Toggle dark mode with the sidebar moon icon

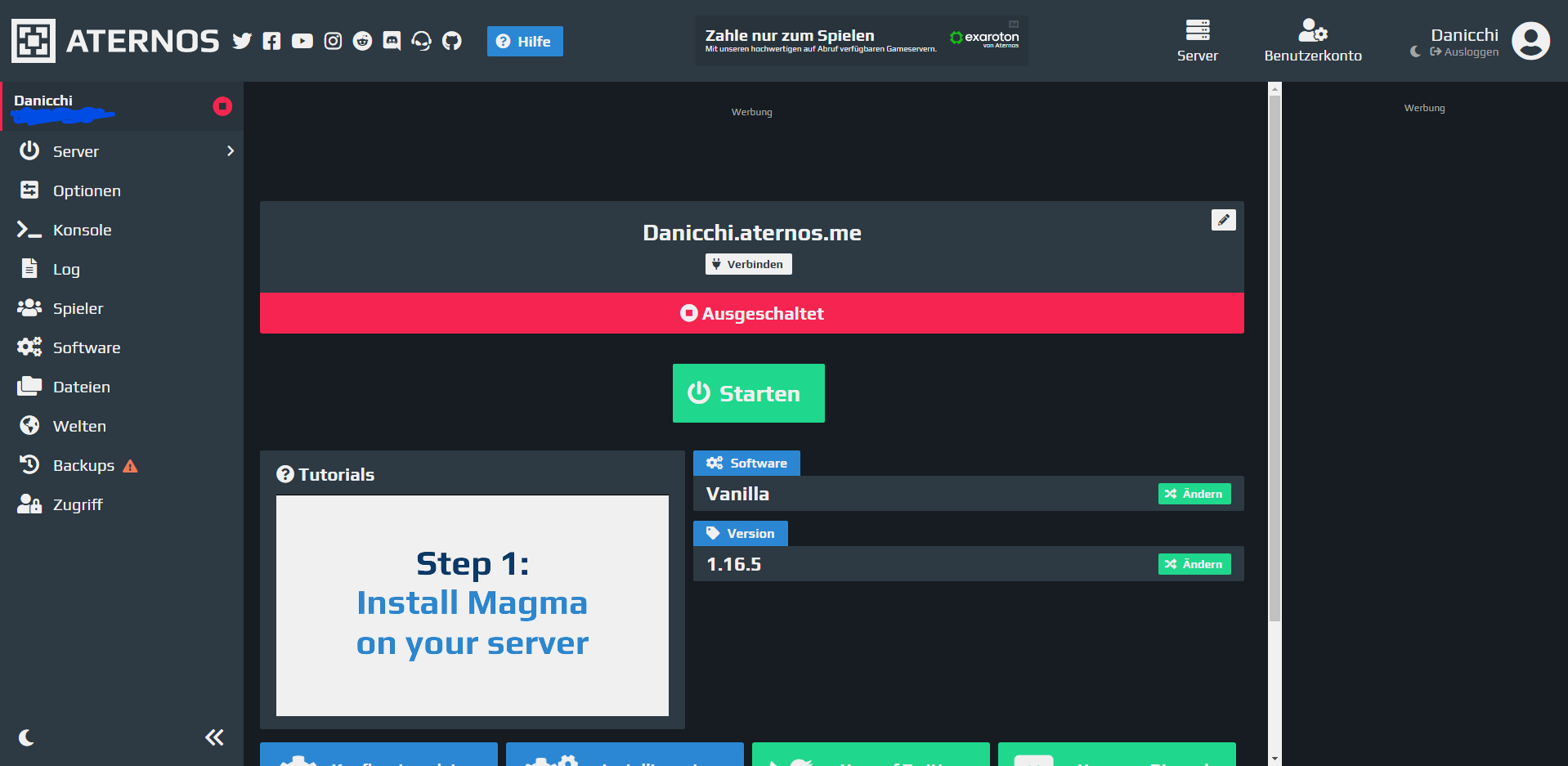click(26, 737)
